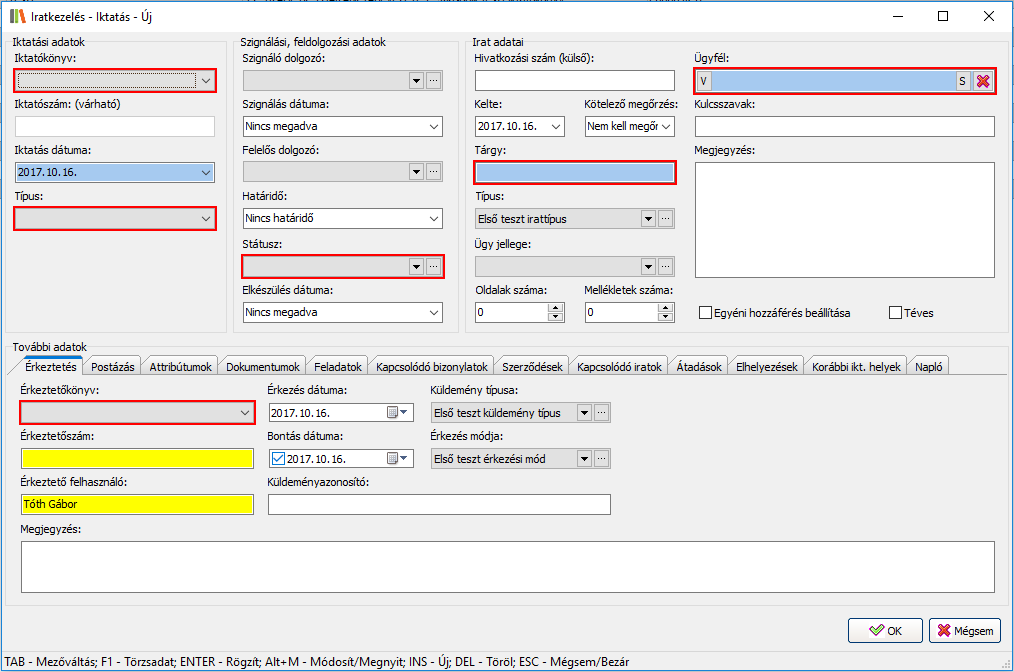Open ellipsis browse button next to Státusz
Viewport: 1014px width, 672px height.
pos(433,266)
